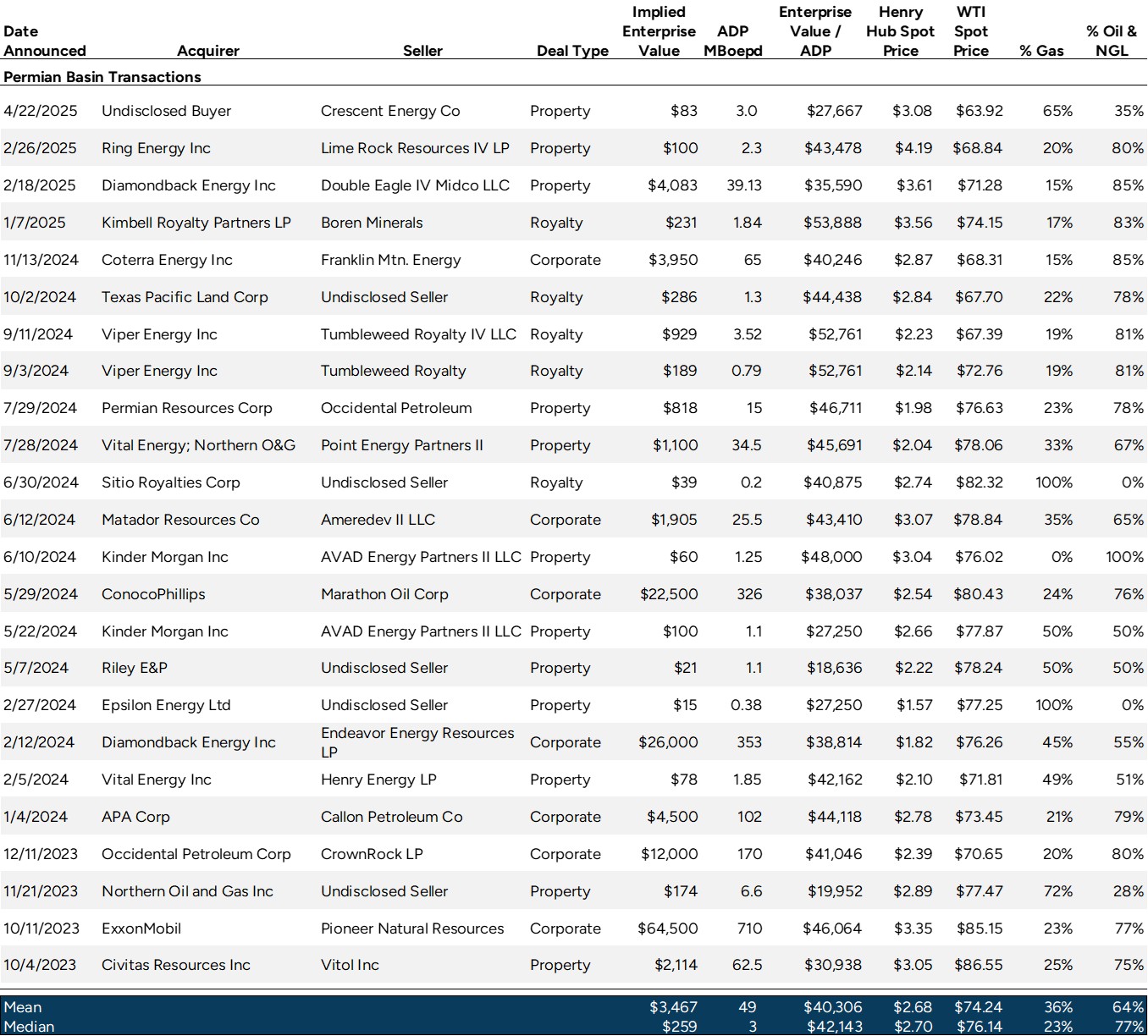Image resolution: width=1148 pixels, height=1036 pixels.
Task: Select 'Sitio Royalties Corp' acquirer cell
Action: pyautogui.click(x=171, y=482)
